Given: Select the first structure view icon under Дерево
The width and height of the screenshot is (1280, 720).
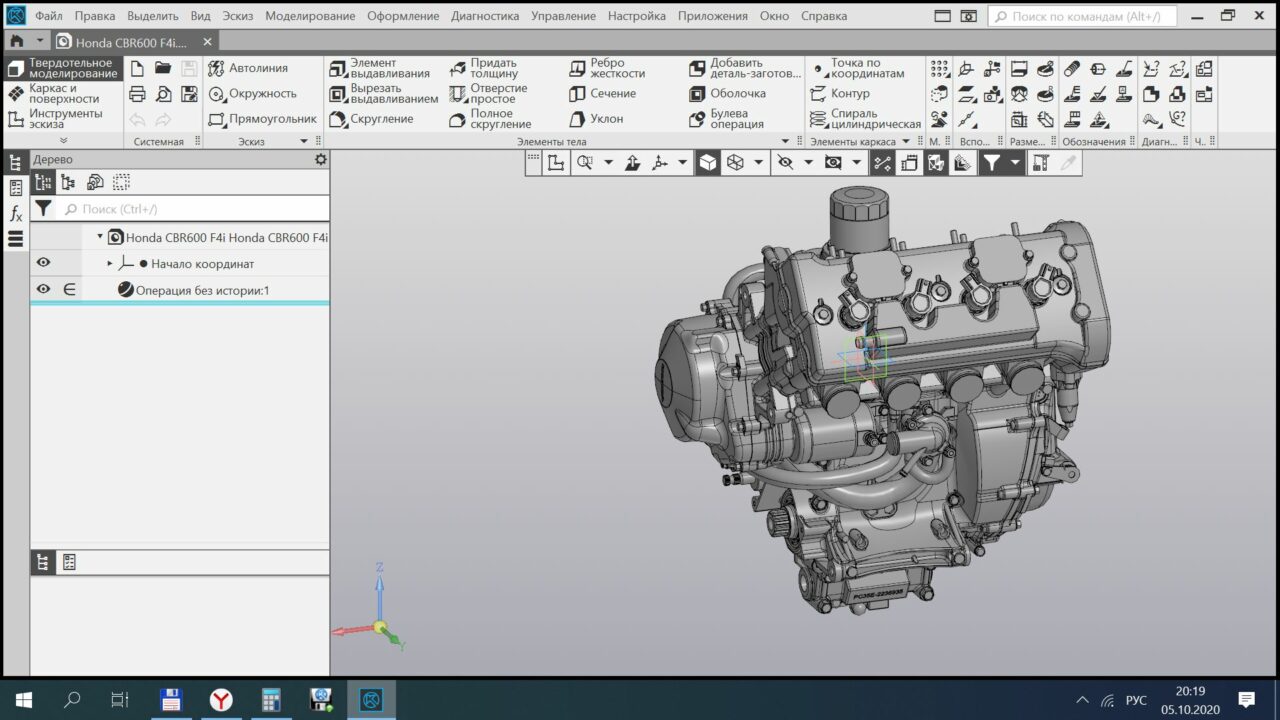Looking at the screenshot, I should 43,182.
